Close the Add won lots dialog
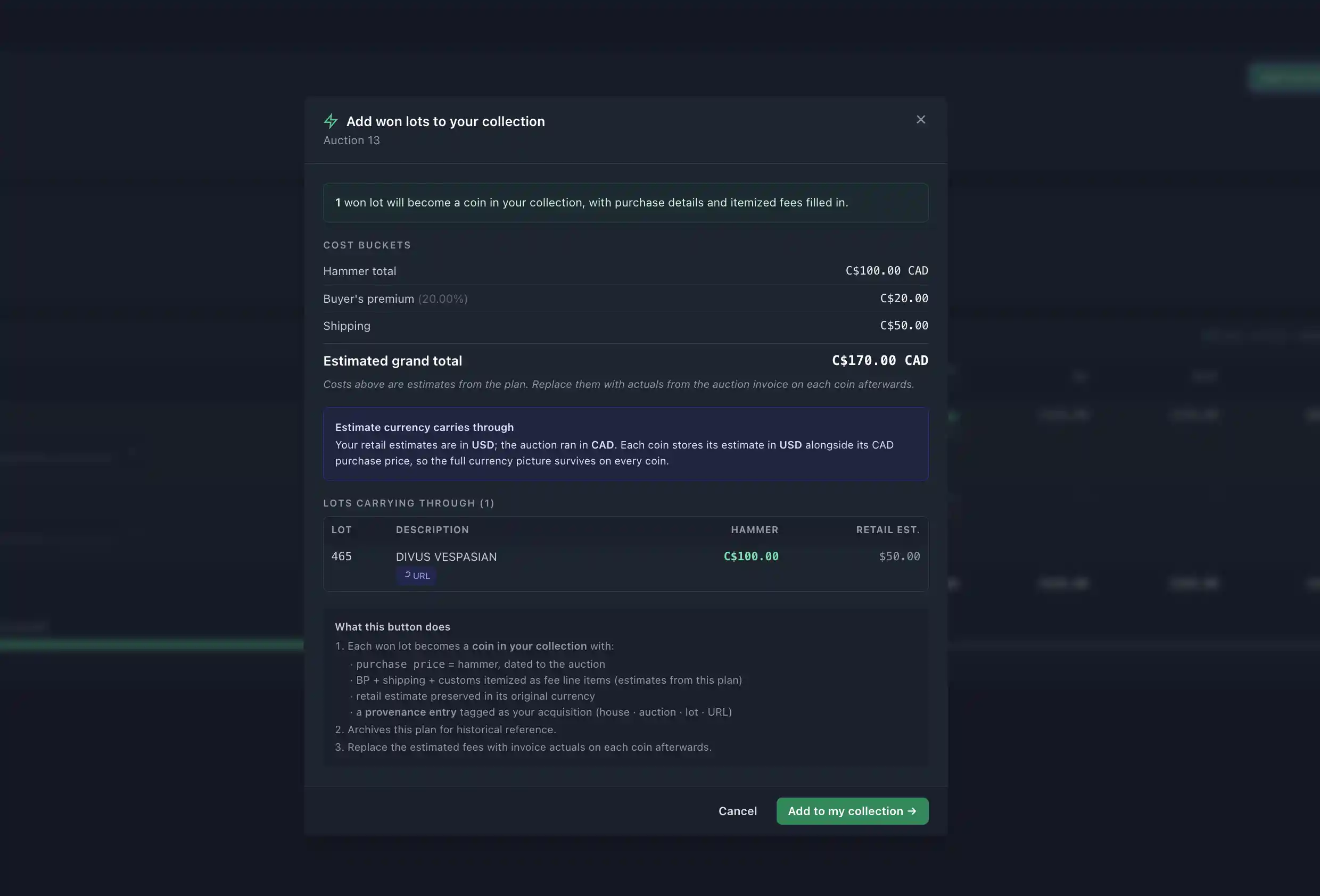This screenshot has width=1320, height=896. (921, 119)
